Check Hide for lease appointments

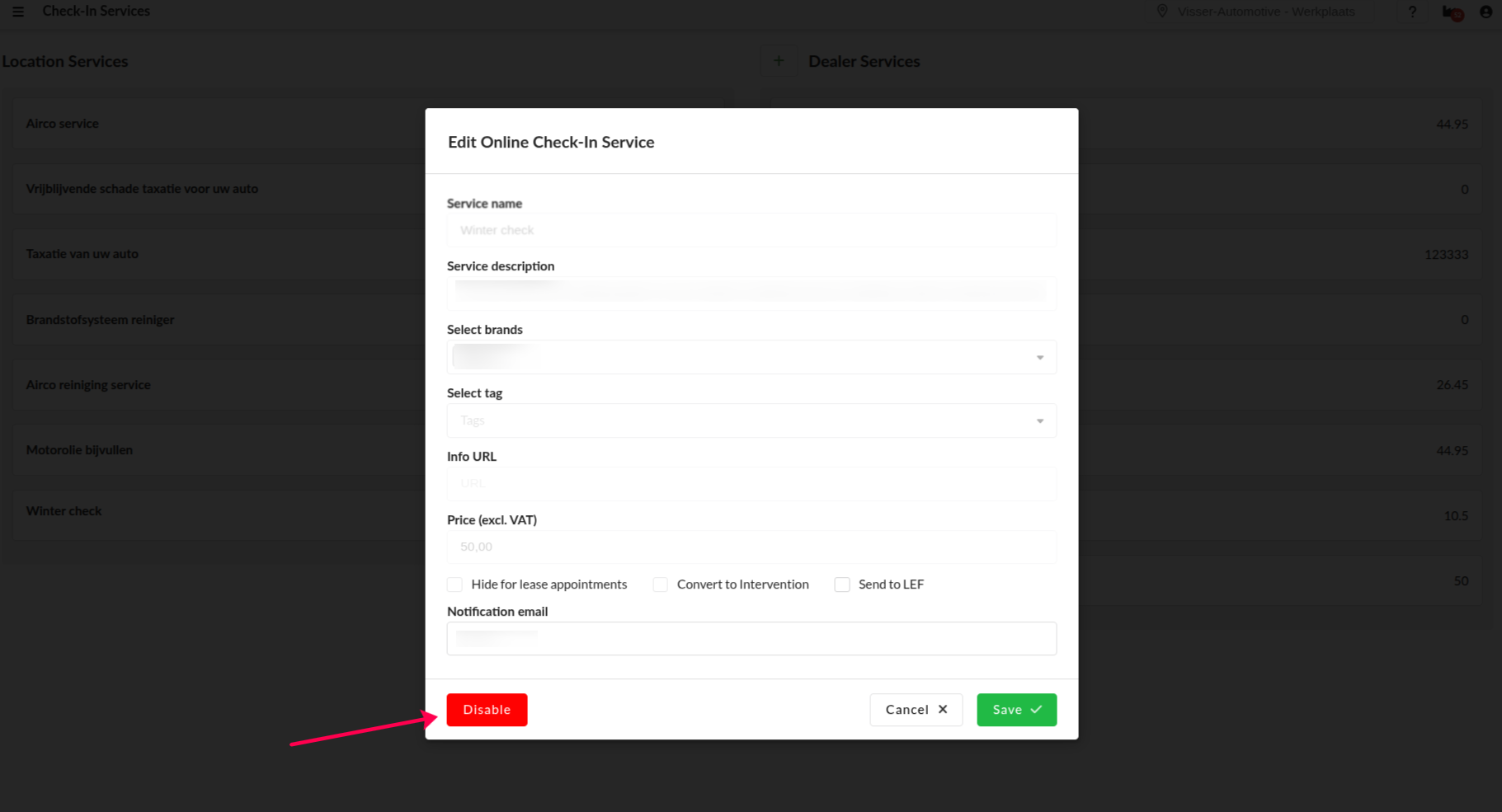(454, 584)
